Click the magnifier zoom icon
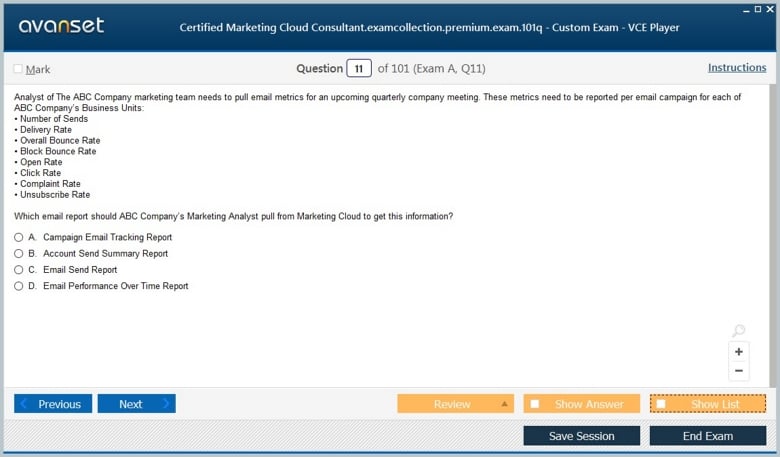The image size is (780, 457). (x=738, y=331)
